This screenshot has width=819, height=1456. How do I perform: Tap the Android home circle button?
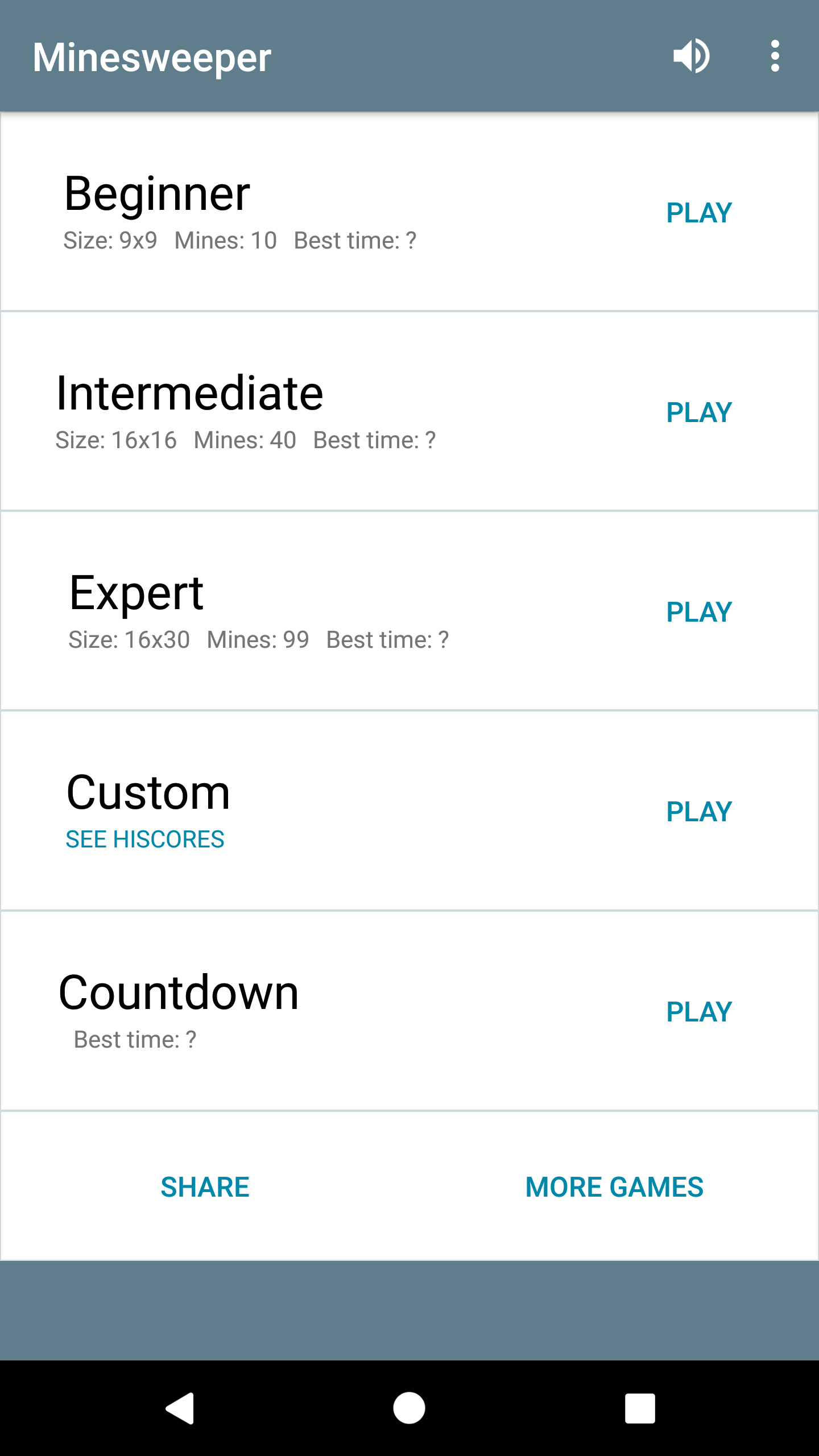409,1408
